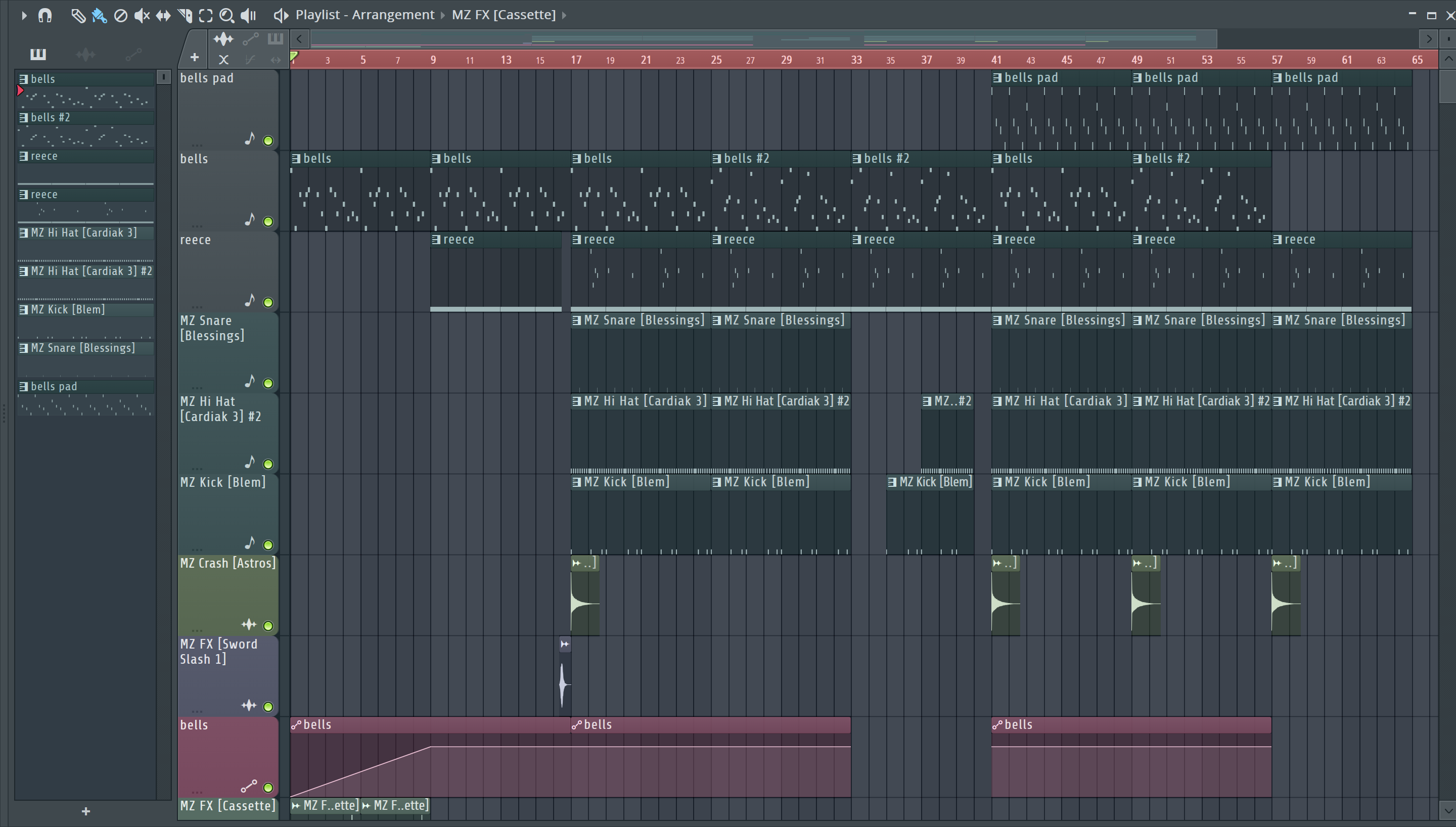The image size is (1456, 827).
Task: Select bells pattern in picker
Action: pos(86,90)
